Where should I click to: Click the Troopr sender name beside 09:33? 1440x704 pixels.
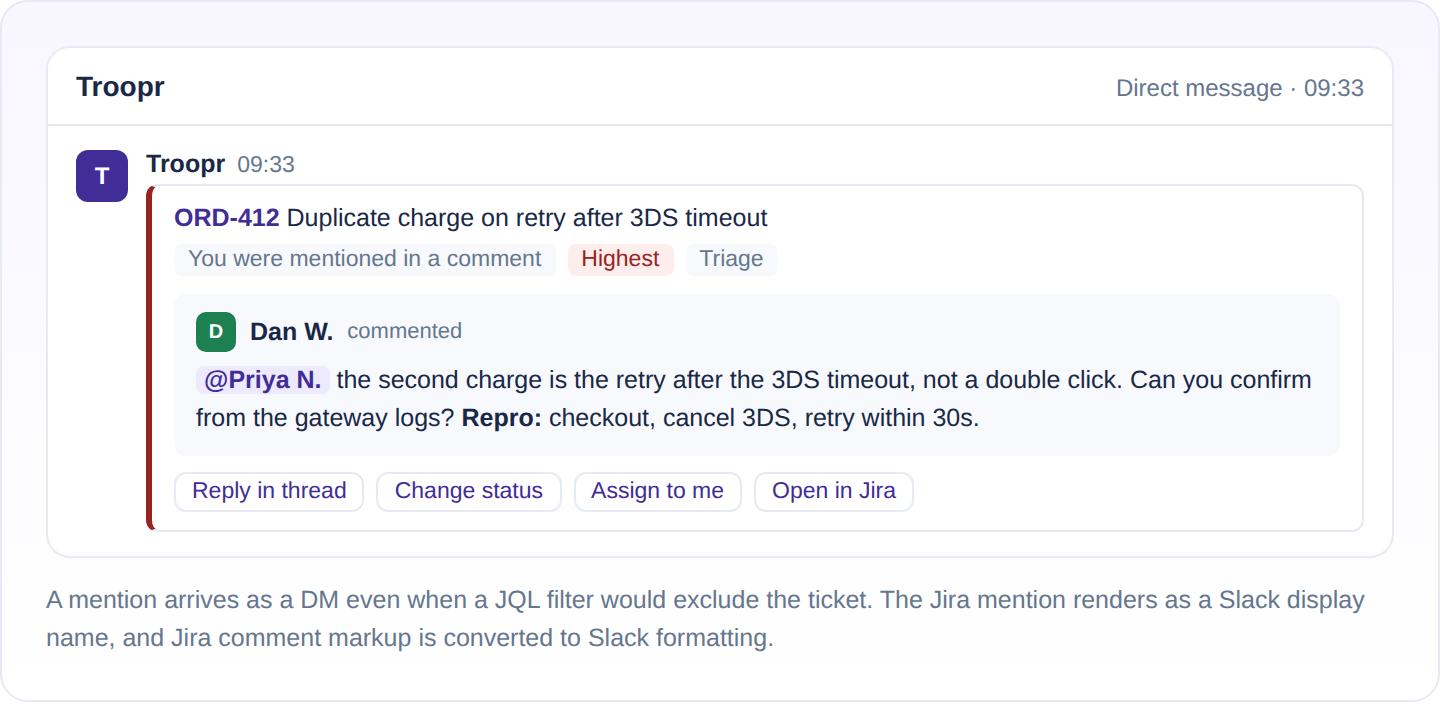pos(186,164)
